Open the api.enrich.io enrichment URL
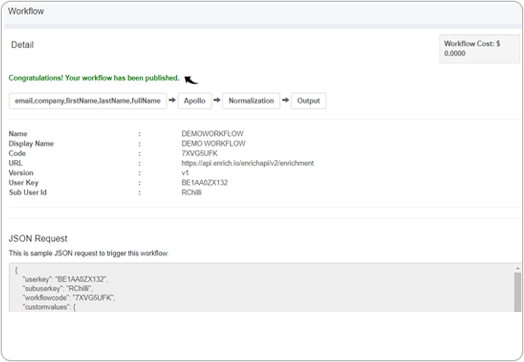 pos(248,163)
